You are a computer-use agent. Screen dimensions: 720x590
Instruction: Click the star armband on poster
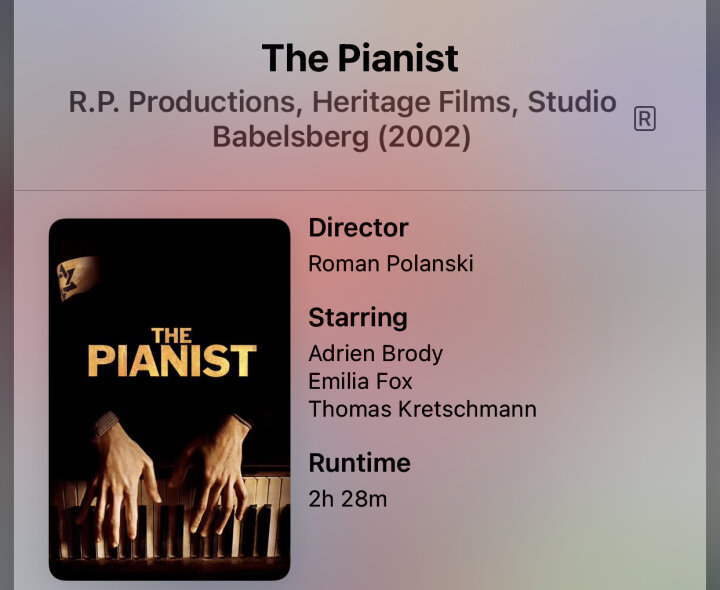[76, 277]
